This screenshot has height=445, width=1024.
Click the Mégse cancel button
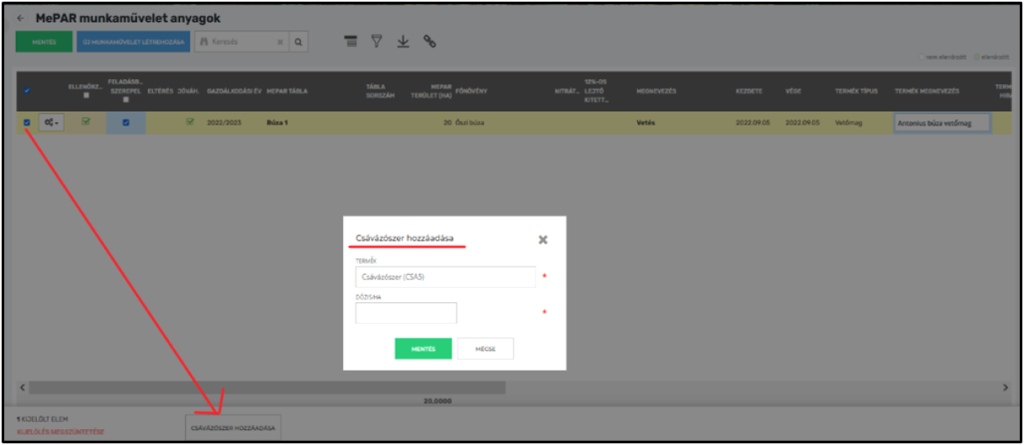[485, 348]
